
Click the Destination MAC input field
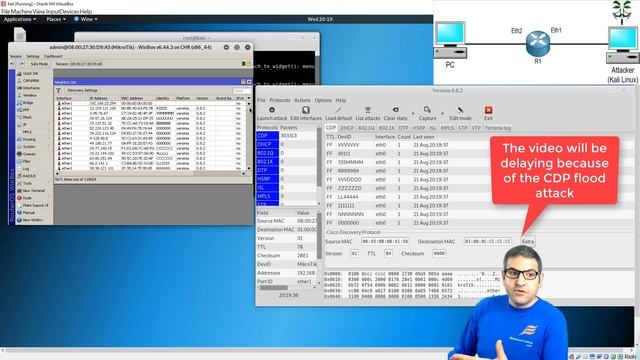[x=487, y=242]
